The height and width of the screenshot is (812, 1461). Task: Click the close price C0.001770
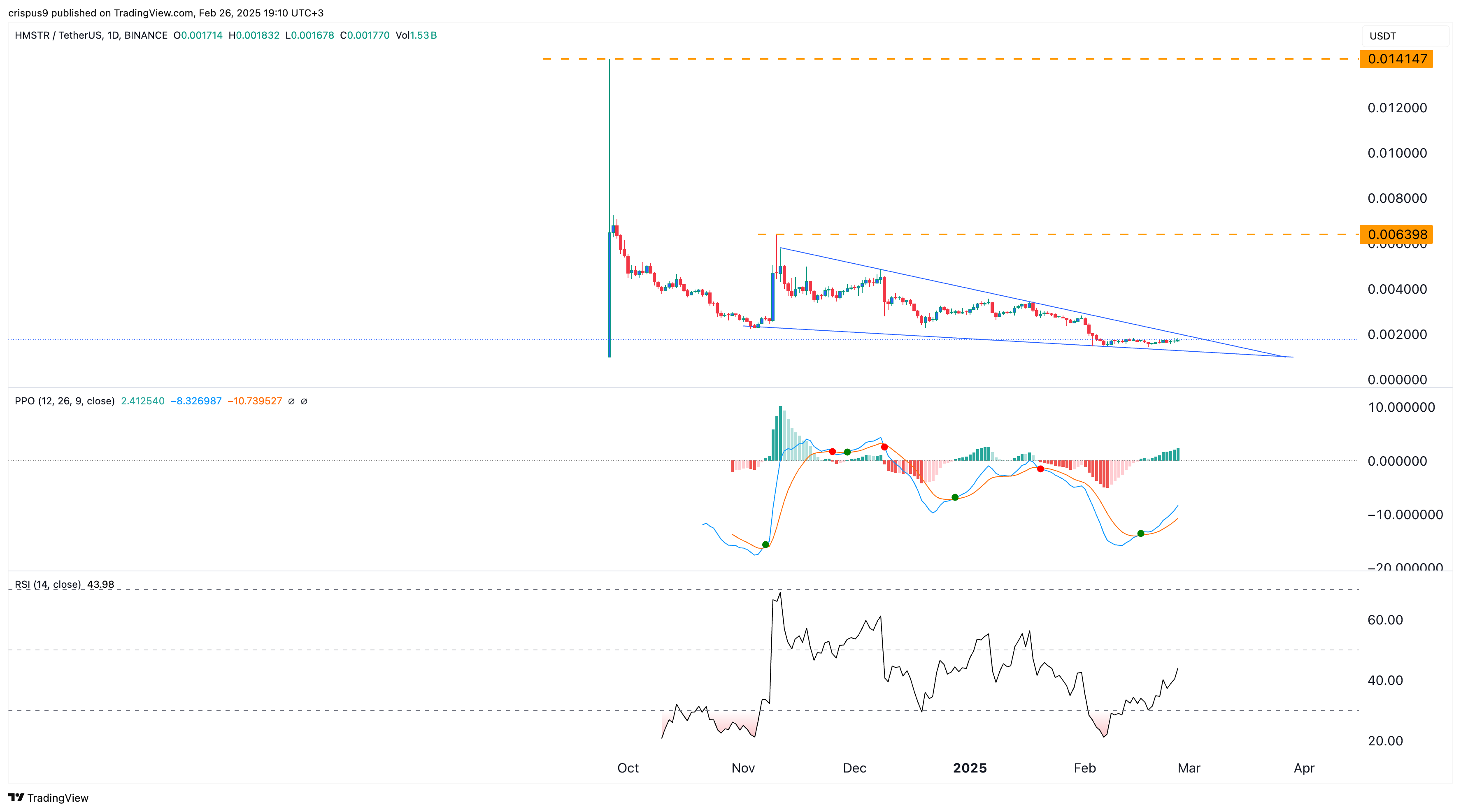tap(365, 35)
